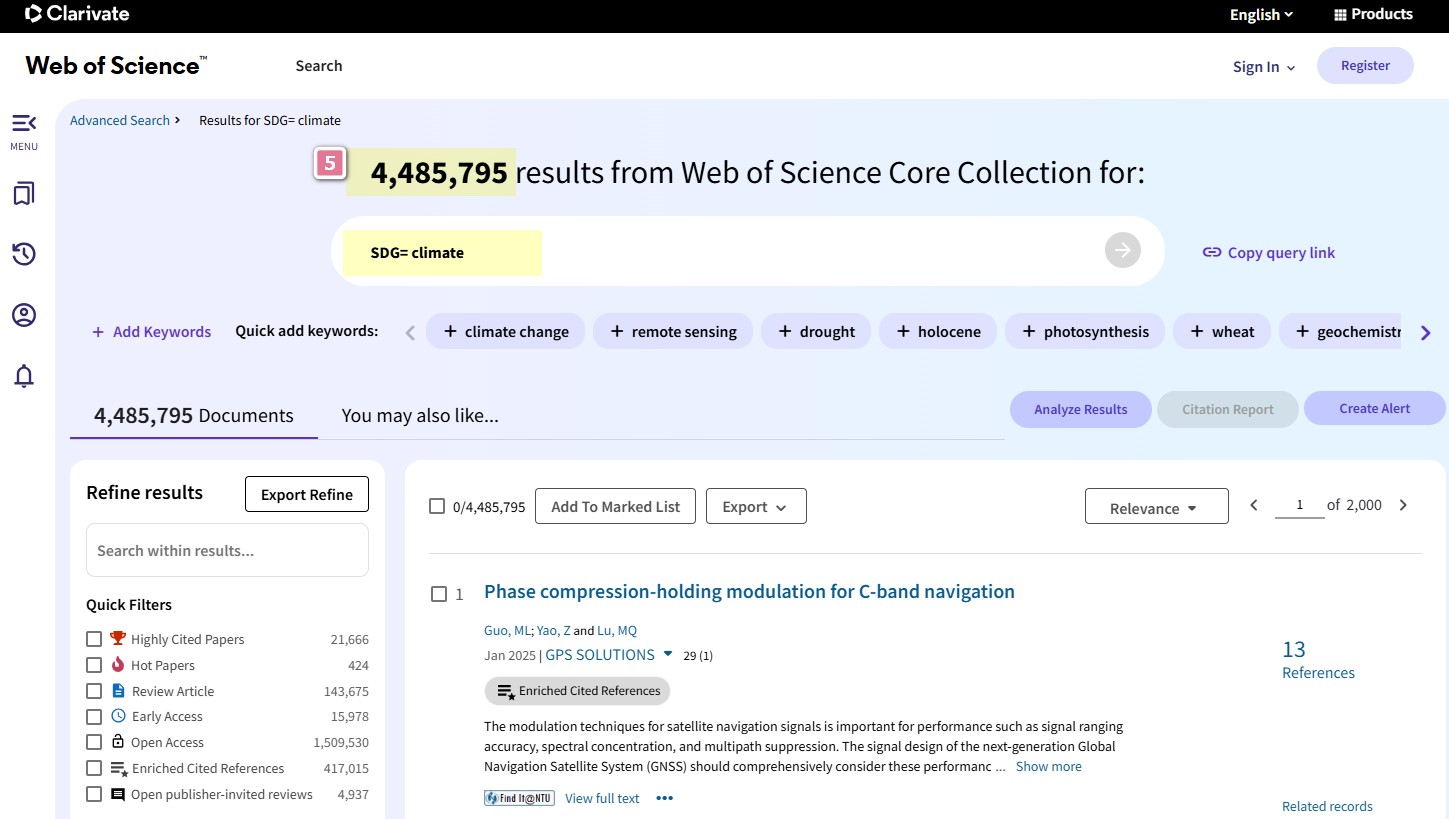Open profile icon in left sidebar
Viewport: 1449px width, 819px height.
(x=24, y=315)
